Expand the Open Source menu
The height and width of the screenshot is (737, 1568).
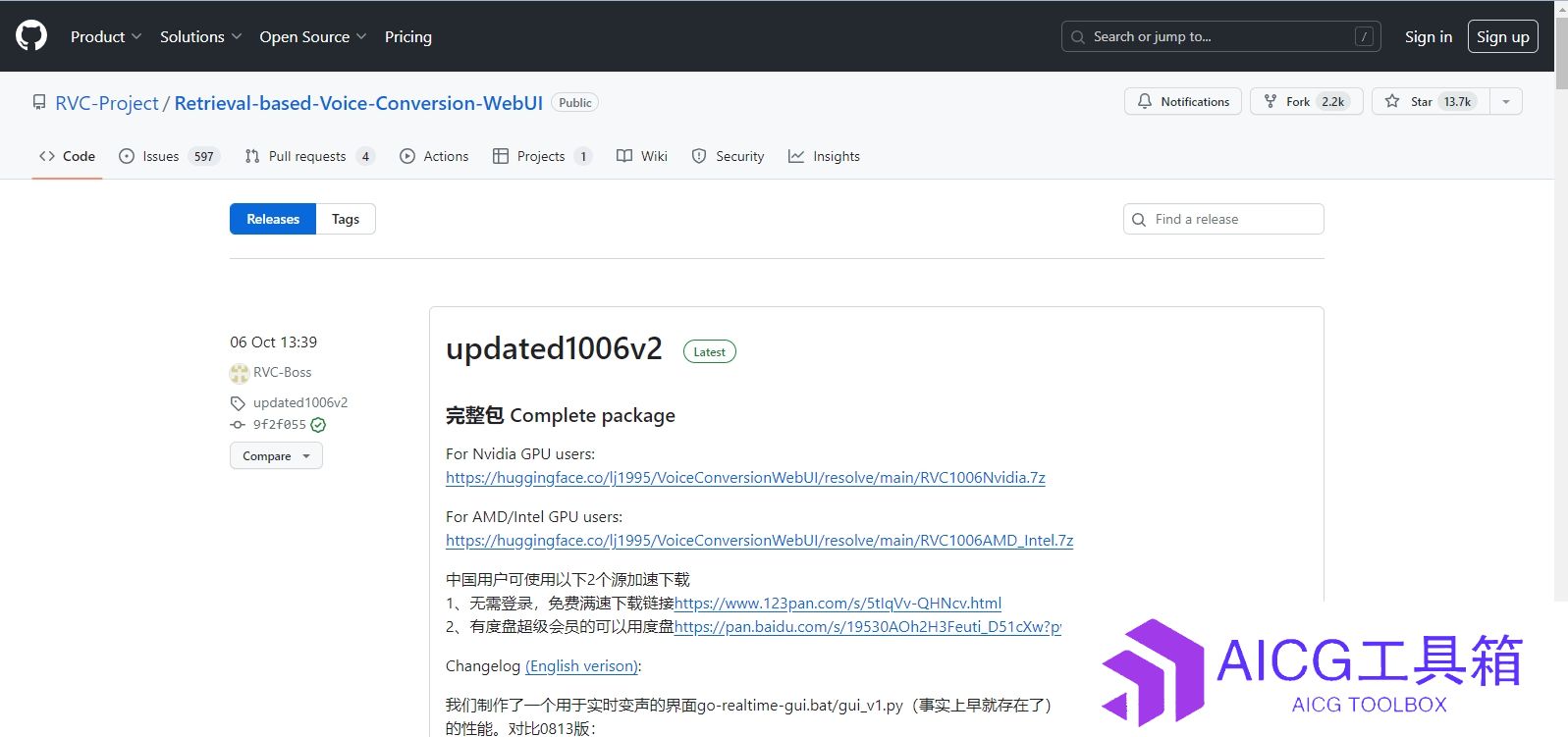313,36
